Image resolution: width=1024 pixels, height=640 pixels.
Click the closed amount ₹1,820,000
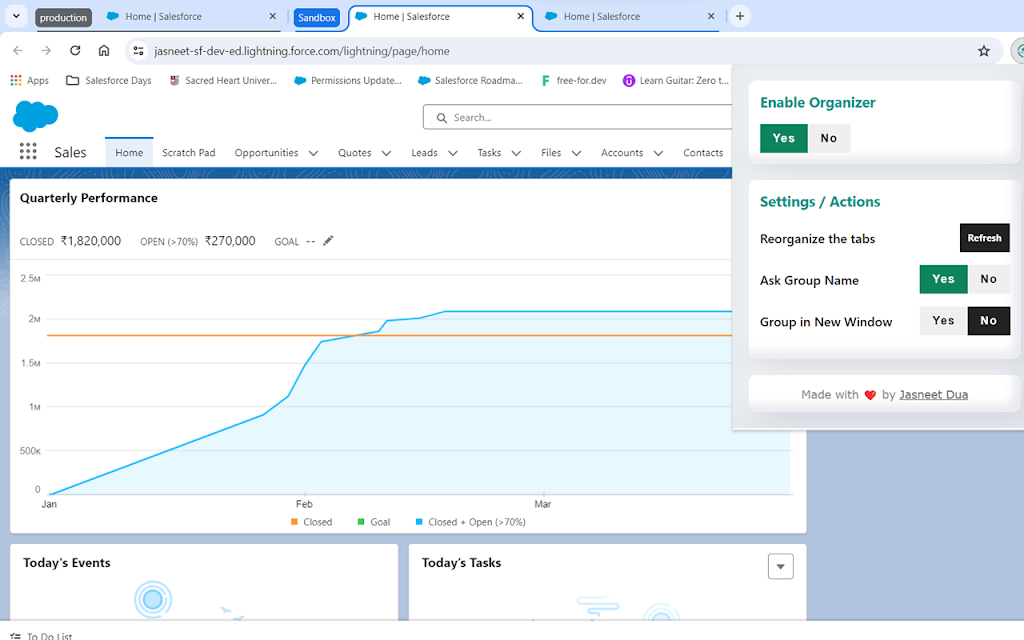91,241
